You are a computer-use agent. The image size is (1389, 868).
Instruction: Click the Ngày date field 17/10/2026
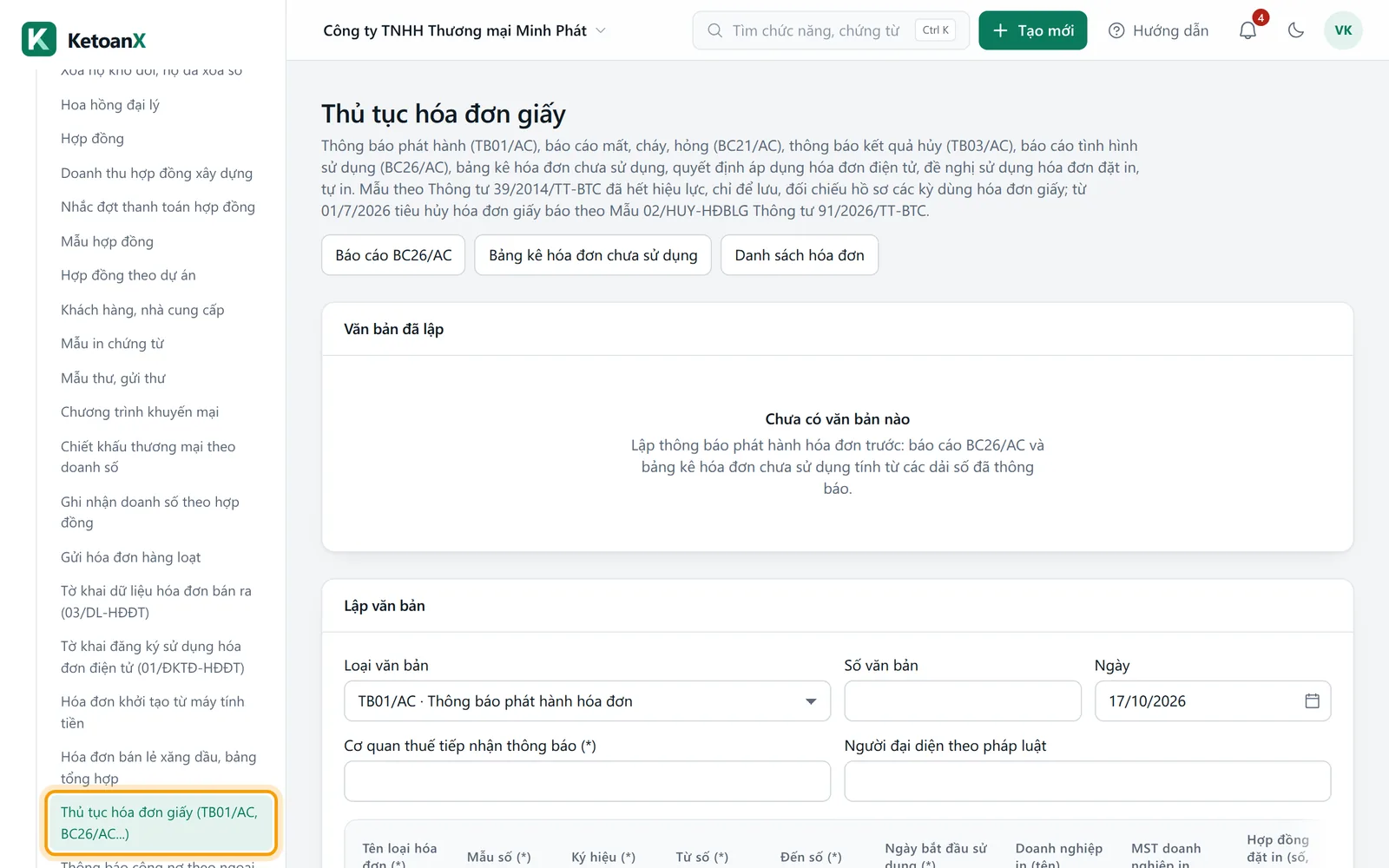pyautogui.click(x=1212, y=700)
